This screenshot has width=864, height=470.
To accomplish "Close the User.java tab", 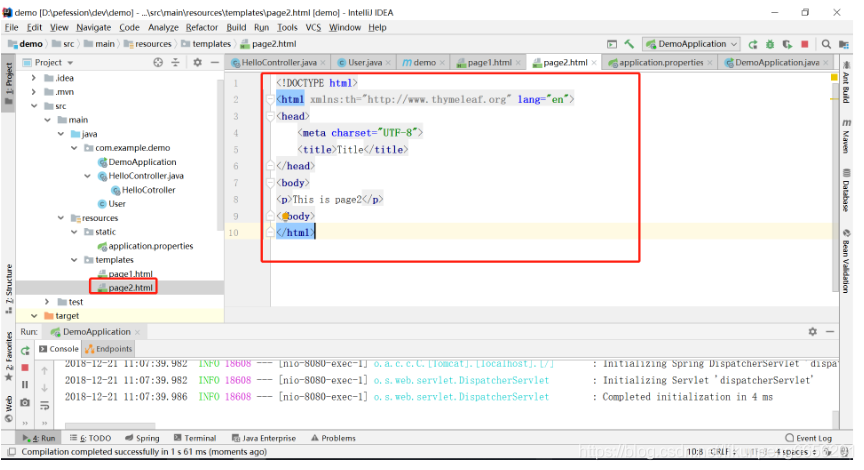I will (388, 63).
